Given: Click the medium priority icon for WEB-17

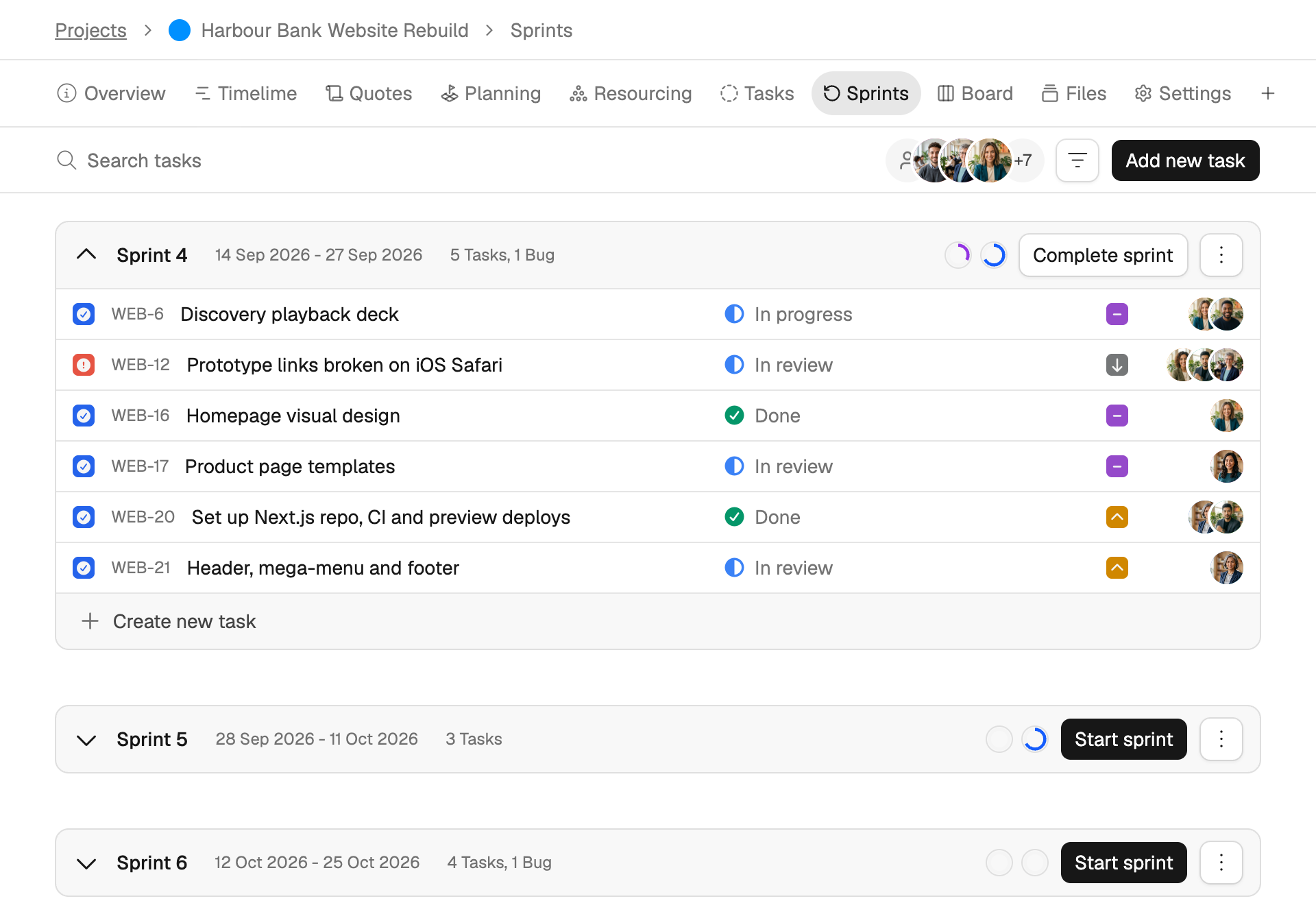Looking at the screenshot, I should 1117,466.
